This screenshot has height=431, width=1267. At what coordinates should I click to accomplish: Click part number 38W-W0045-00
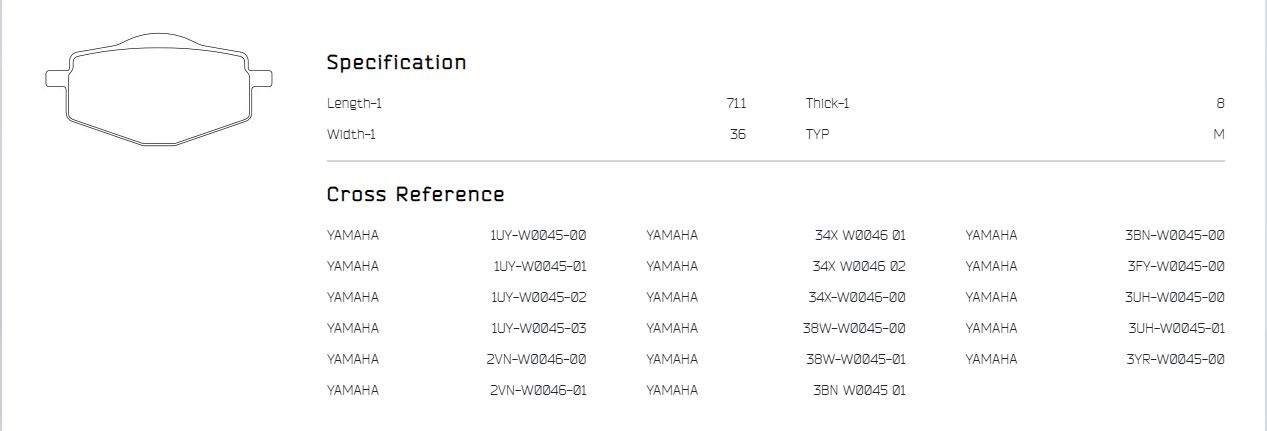click(854, 329)
